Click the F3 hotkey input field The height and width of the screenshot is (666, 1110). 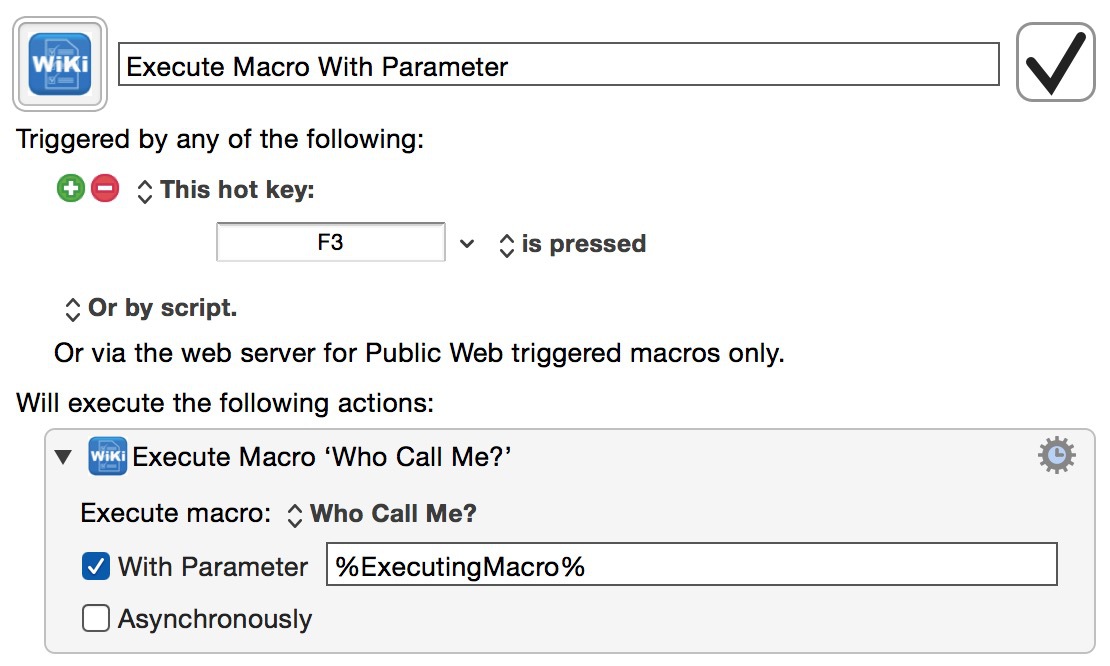click(x=330, y=242)
